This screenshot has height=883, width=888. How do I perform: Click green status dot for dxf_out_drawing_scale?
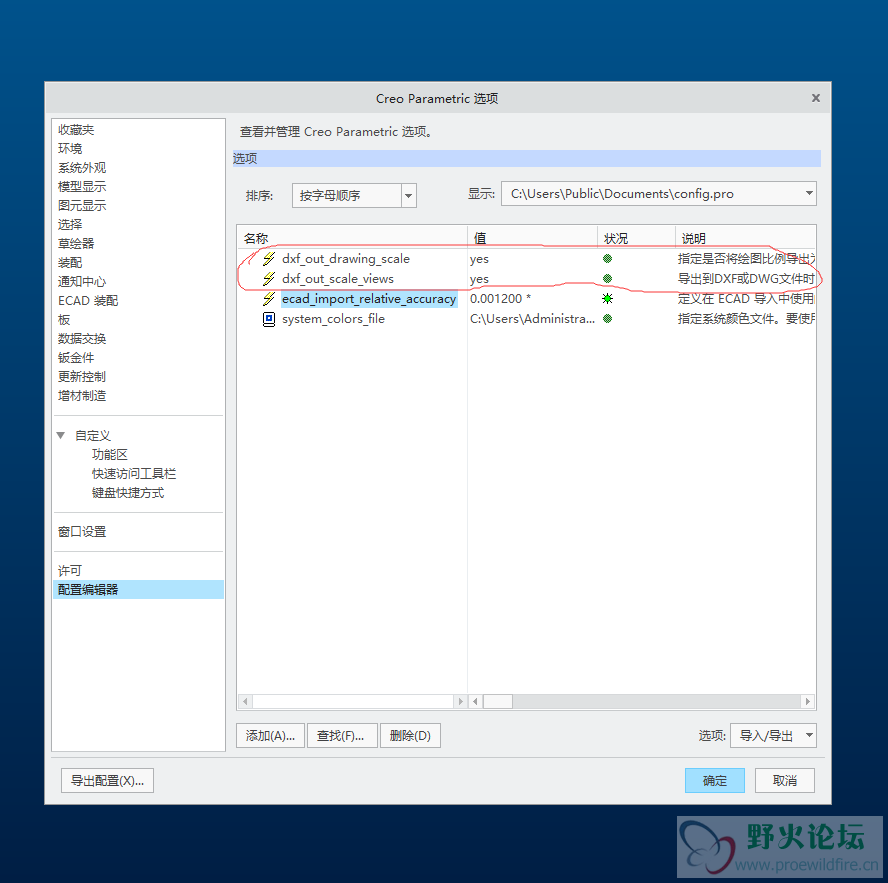pyautogui.click(x=607, y=259)
